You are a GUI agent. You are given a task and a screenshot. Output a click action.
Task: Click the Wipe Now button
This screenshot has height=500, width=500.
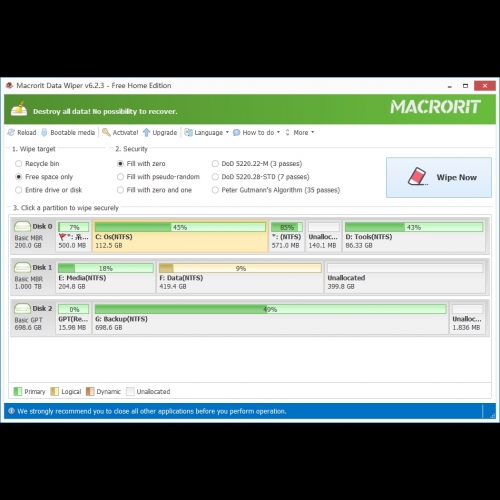pyautogui.click(x=439, y=177)
